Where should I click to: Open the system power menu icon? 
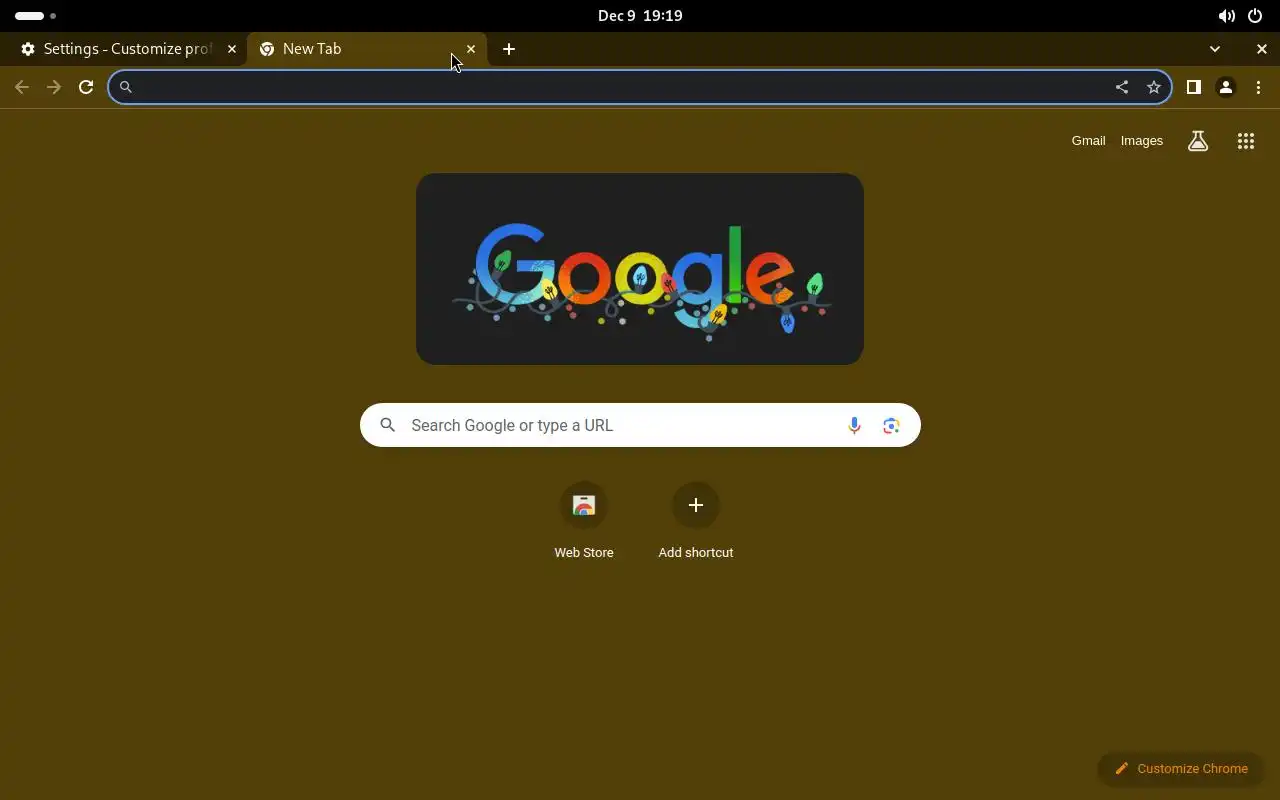pos(1255,16)
